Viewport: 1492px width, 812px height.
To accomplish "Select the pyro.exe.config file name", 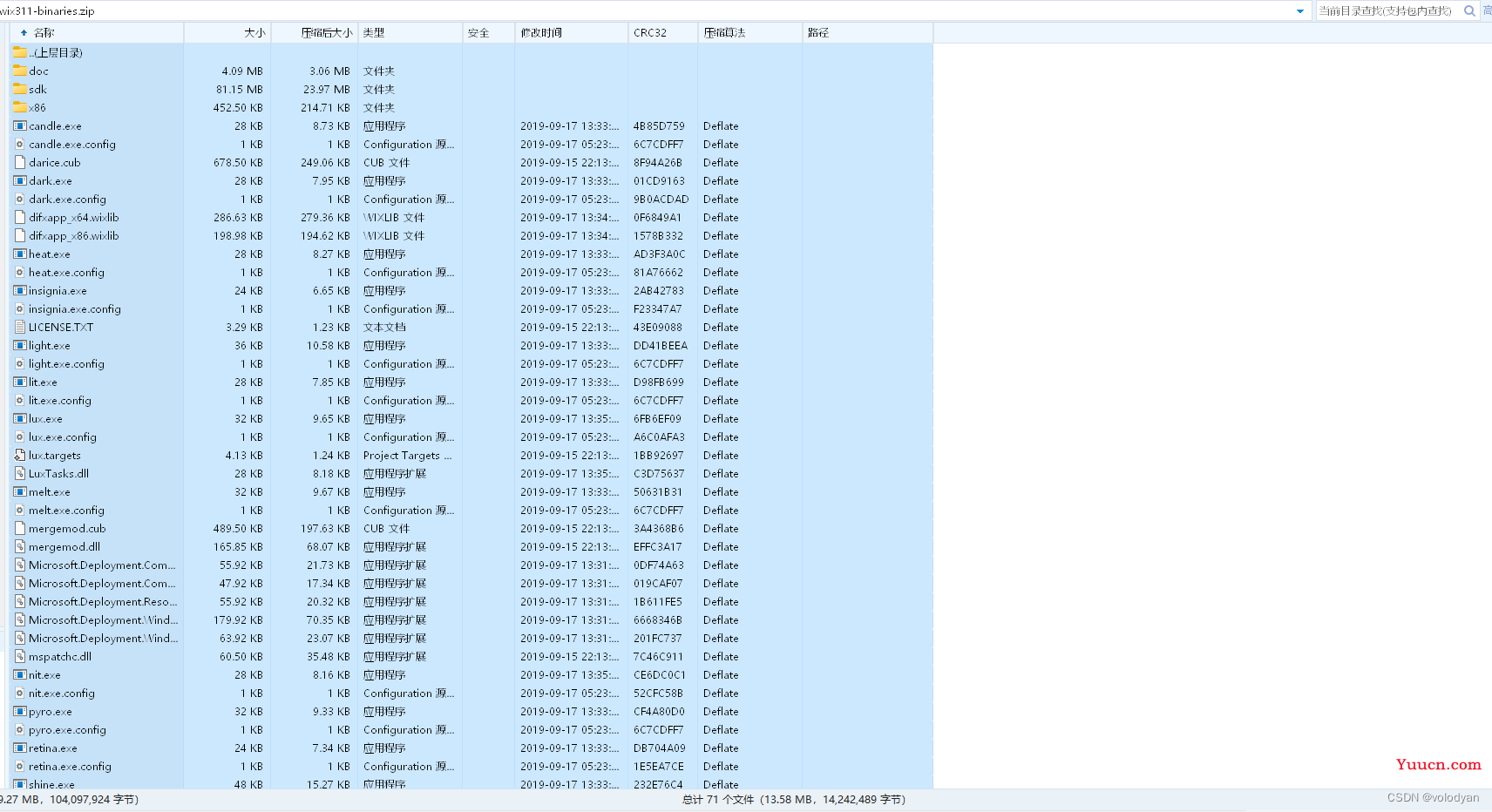I will [67, 729].
